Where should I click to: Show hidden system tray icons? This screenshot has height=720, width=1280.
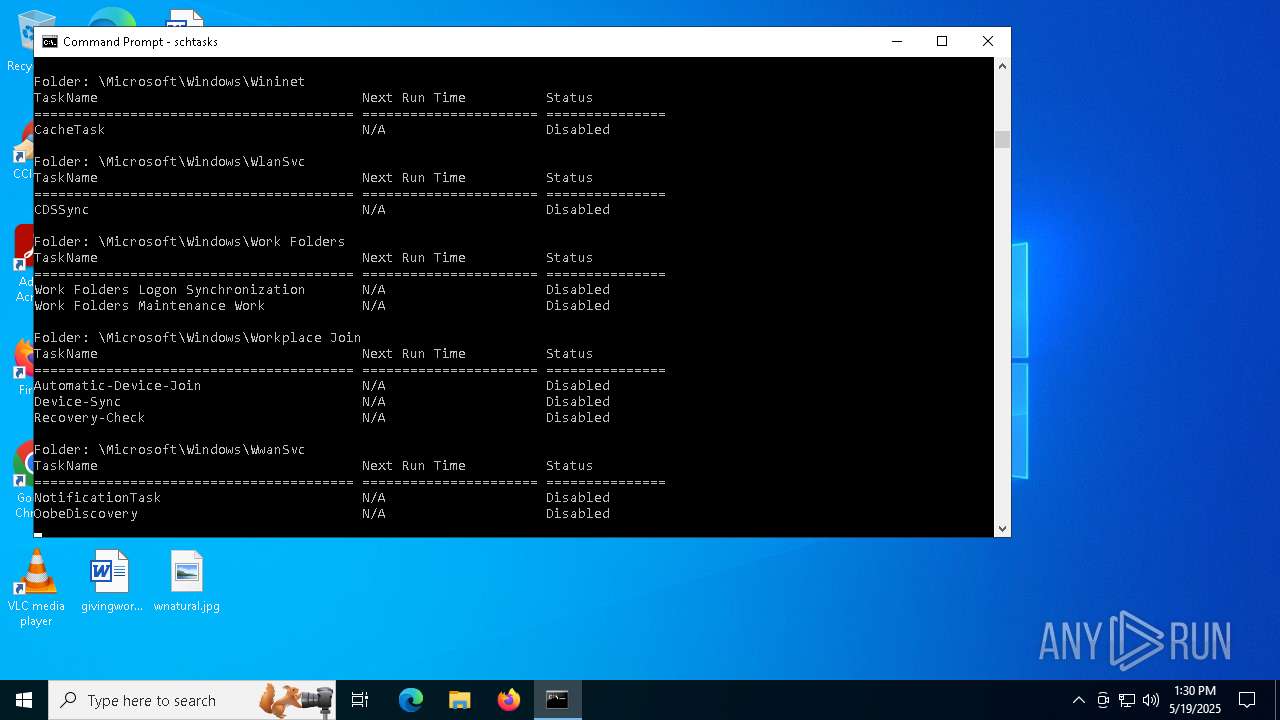[x=1078, y=700]
